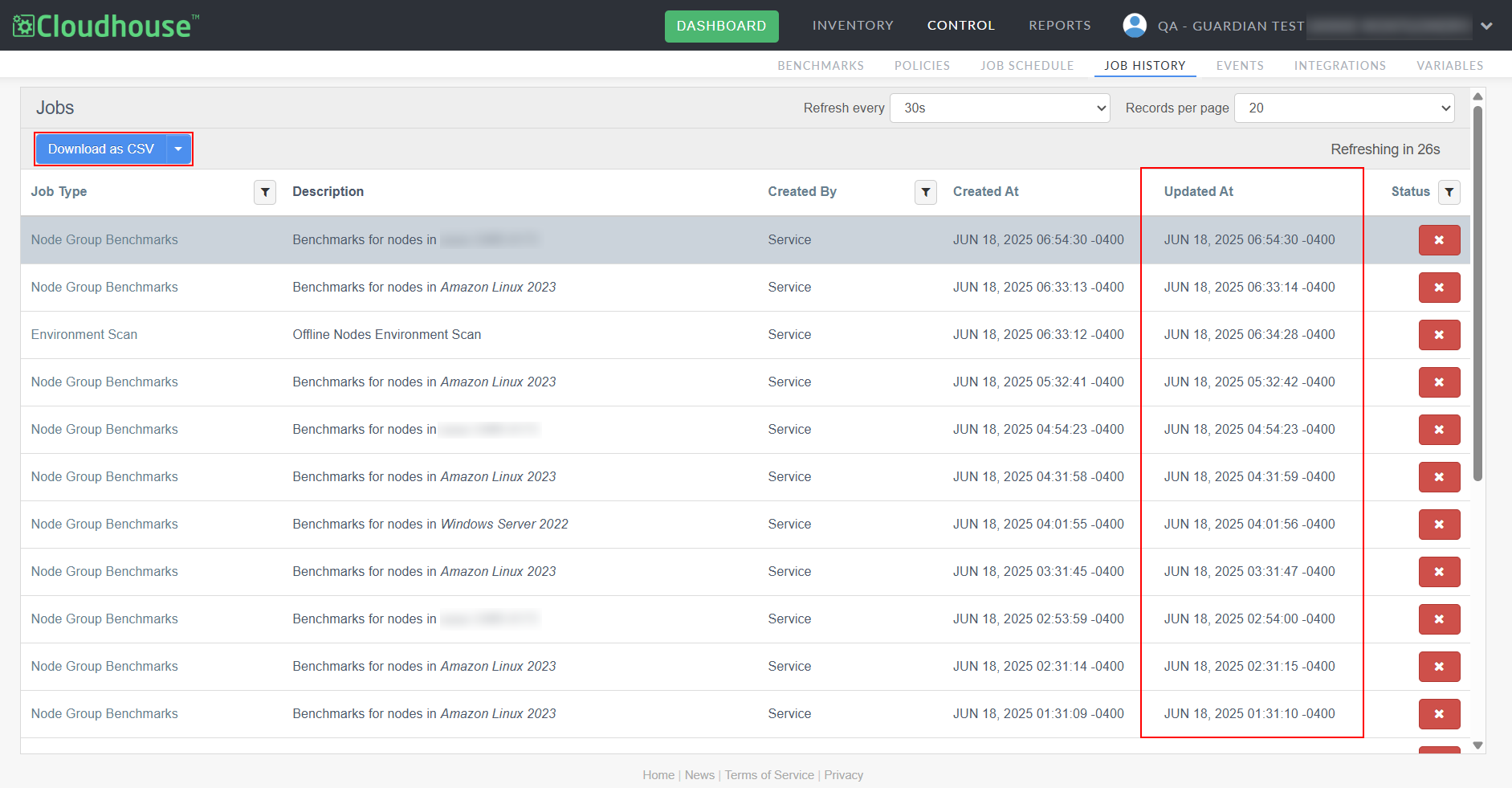Click red status icon for 02:53:59 job
The height and width of the screenshot is (788, 1512).
click(x=1439, y=619)
